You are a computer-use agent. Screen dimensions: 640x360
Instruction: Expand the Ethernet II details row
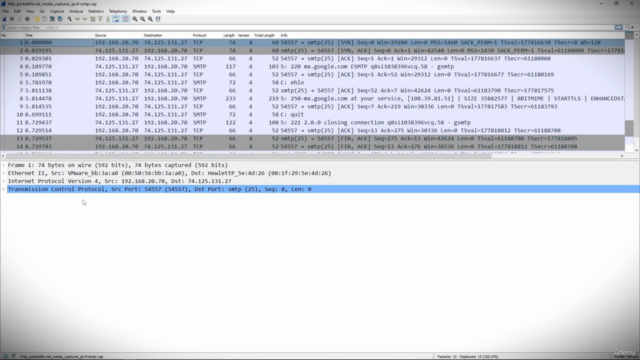pos(4,173)
